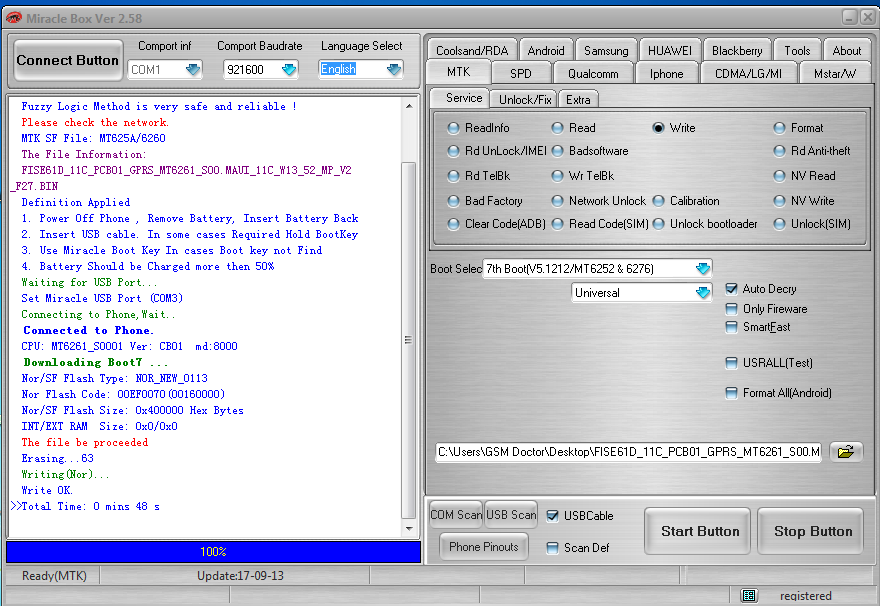Viewport: 880px width, 606px height.
Task: Enable Scan Def checkbox
Action: click(x=552, y=548)
